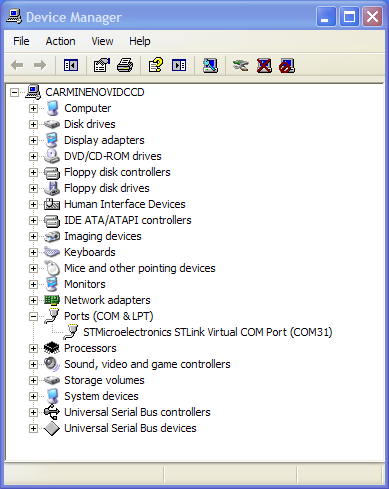Screen dimensions: 389x489
Task: Select Sound, video and game controllers
Action: [147, 364]
